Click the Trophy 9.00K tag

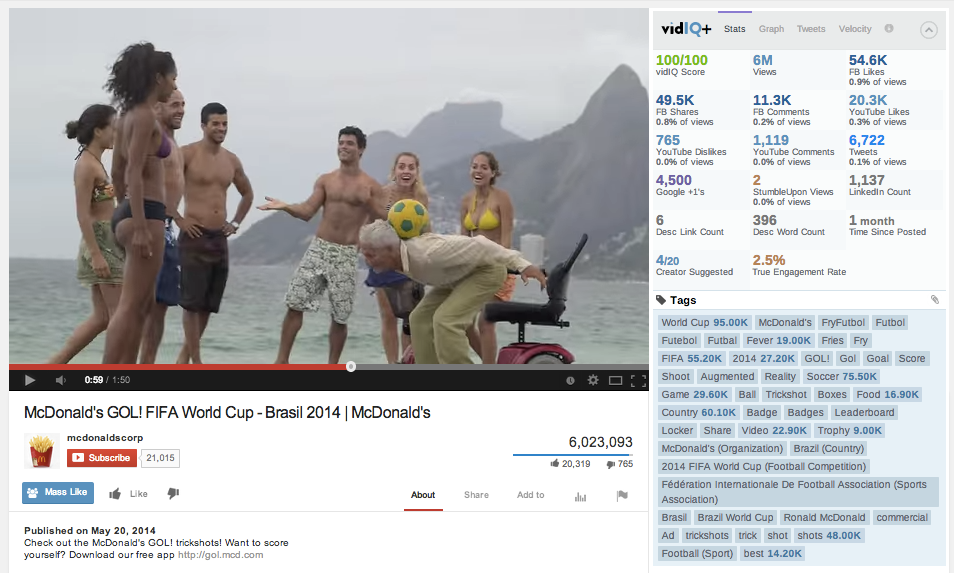pyautogui.click(x=849, y=430)
